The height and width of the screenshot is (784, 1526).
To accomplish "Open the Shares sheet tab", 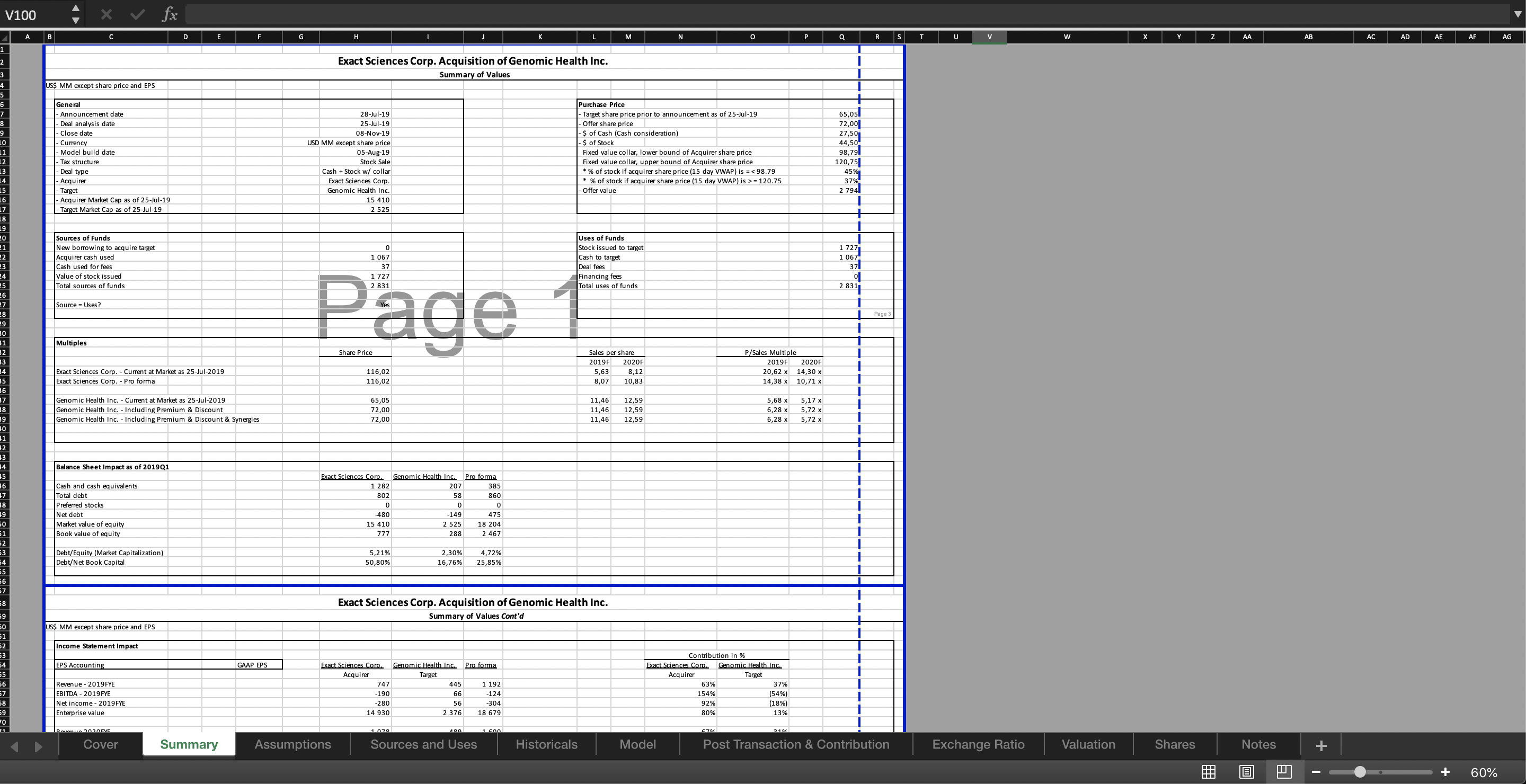I will [x=1175, y=744].
